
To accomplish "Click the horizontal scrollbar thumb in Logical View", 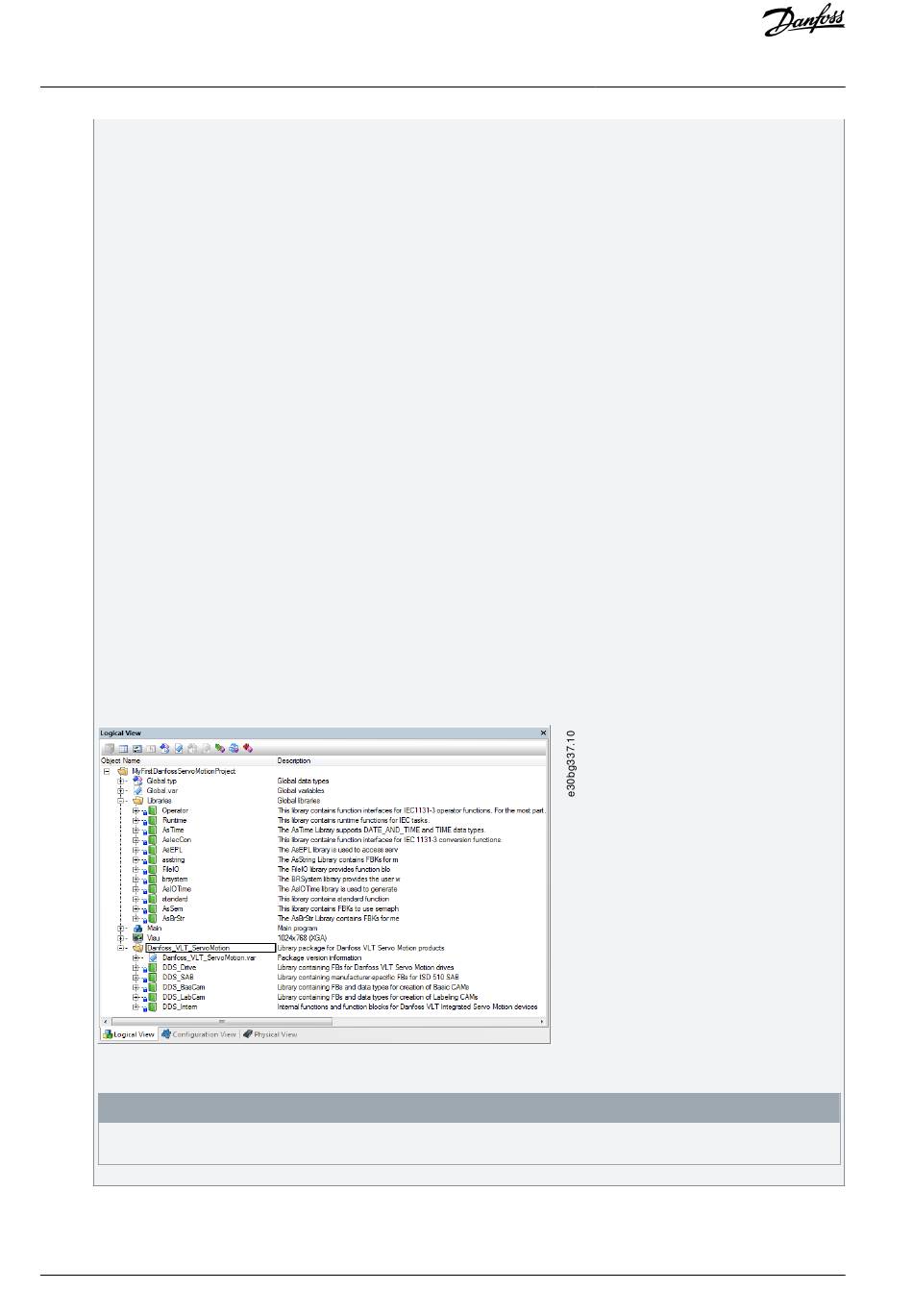I will 222,1021.
